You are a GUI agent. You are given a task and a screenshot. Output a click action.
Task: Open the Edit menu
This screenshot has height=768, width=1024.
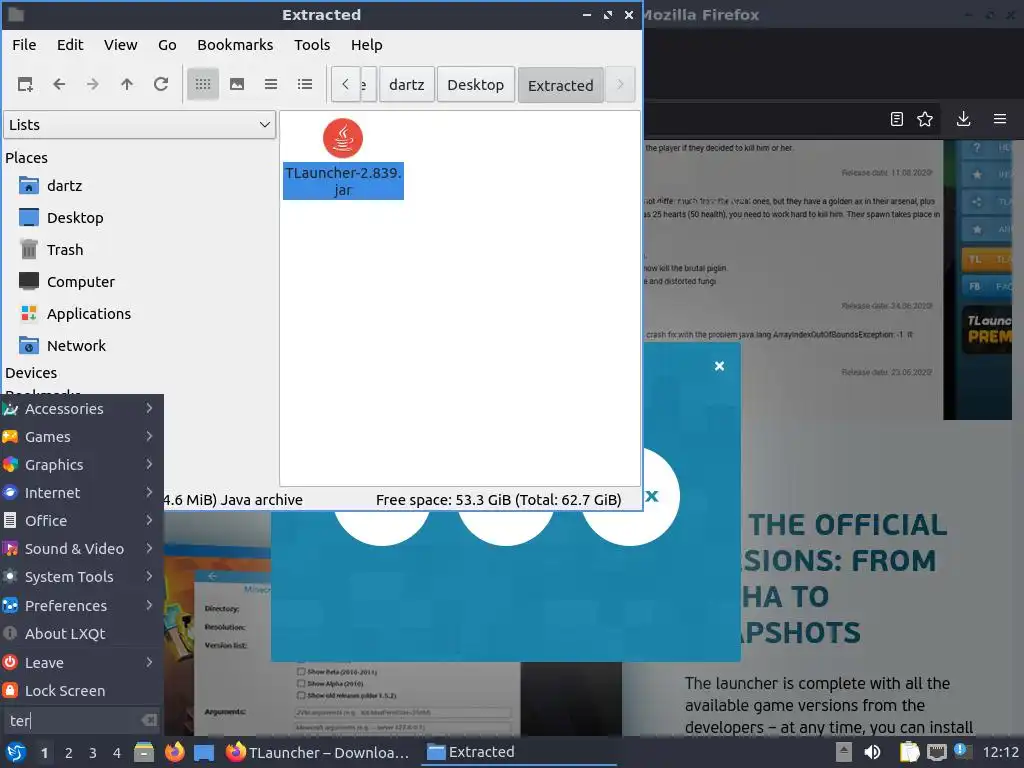click(70, 45)
